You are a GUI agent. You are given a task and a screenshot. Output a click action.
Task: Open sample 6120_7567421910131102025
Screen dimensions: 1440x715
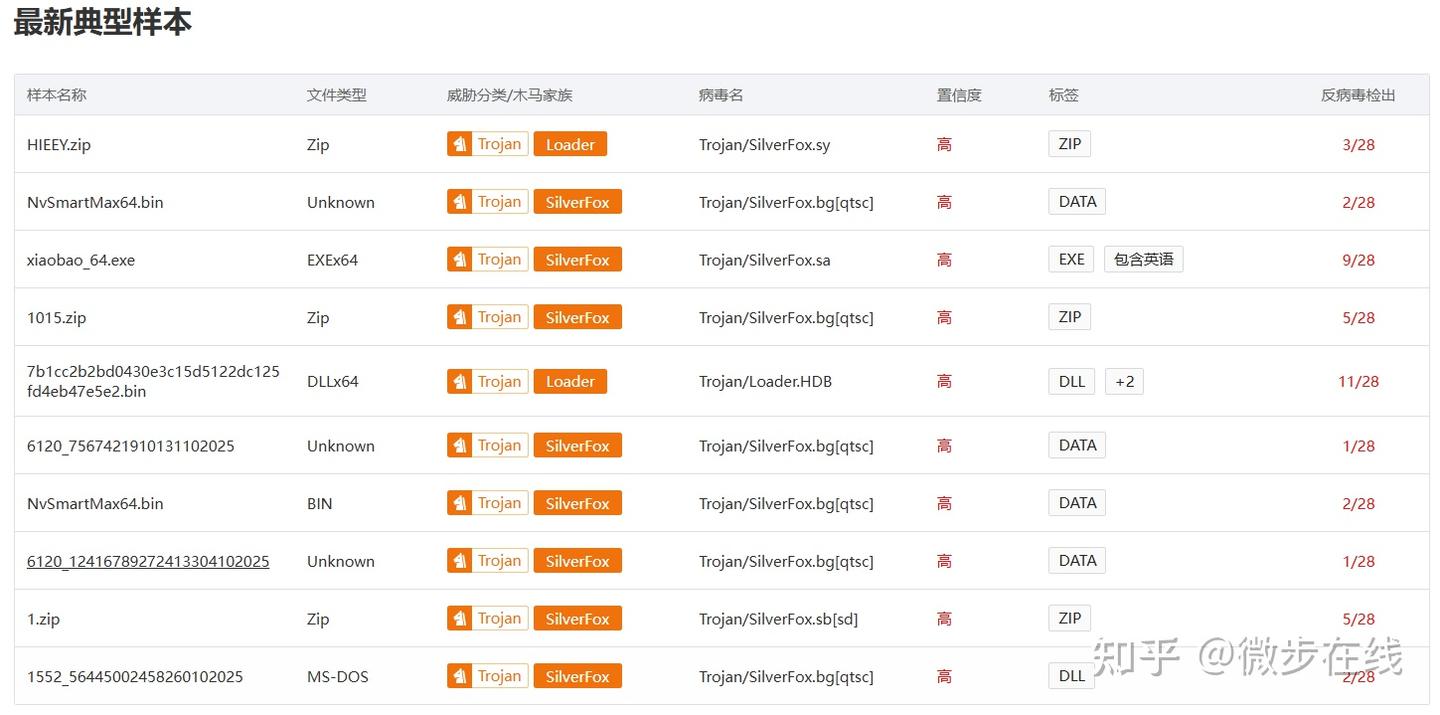[131, 446]
